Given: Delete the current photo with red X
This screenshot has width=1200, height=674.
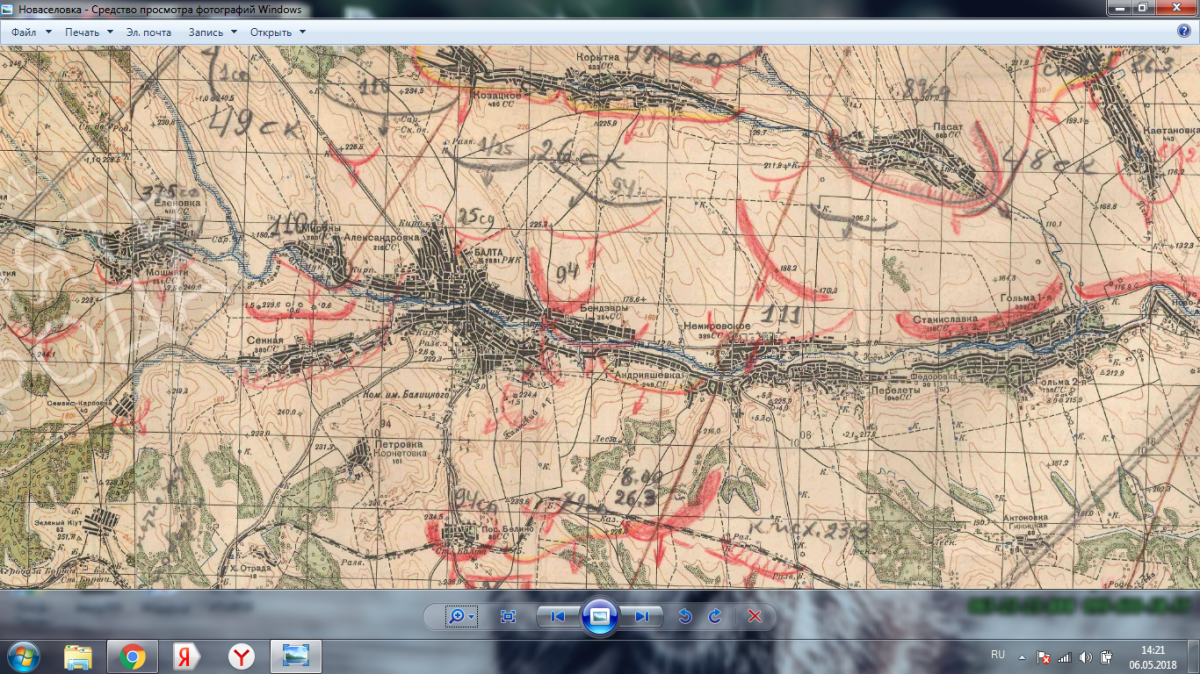Looking at the screenshot, I should [755, 617].
